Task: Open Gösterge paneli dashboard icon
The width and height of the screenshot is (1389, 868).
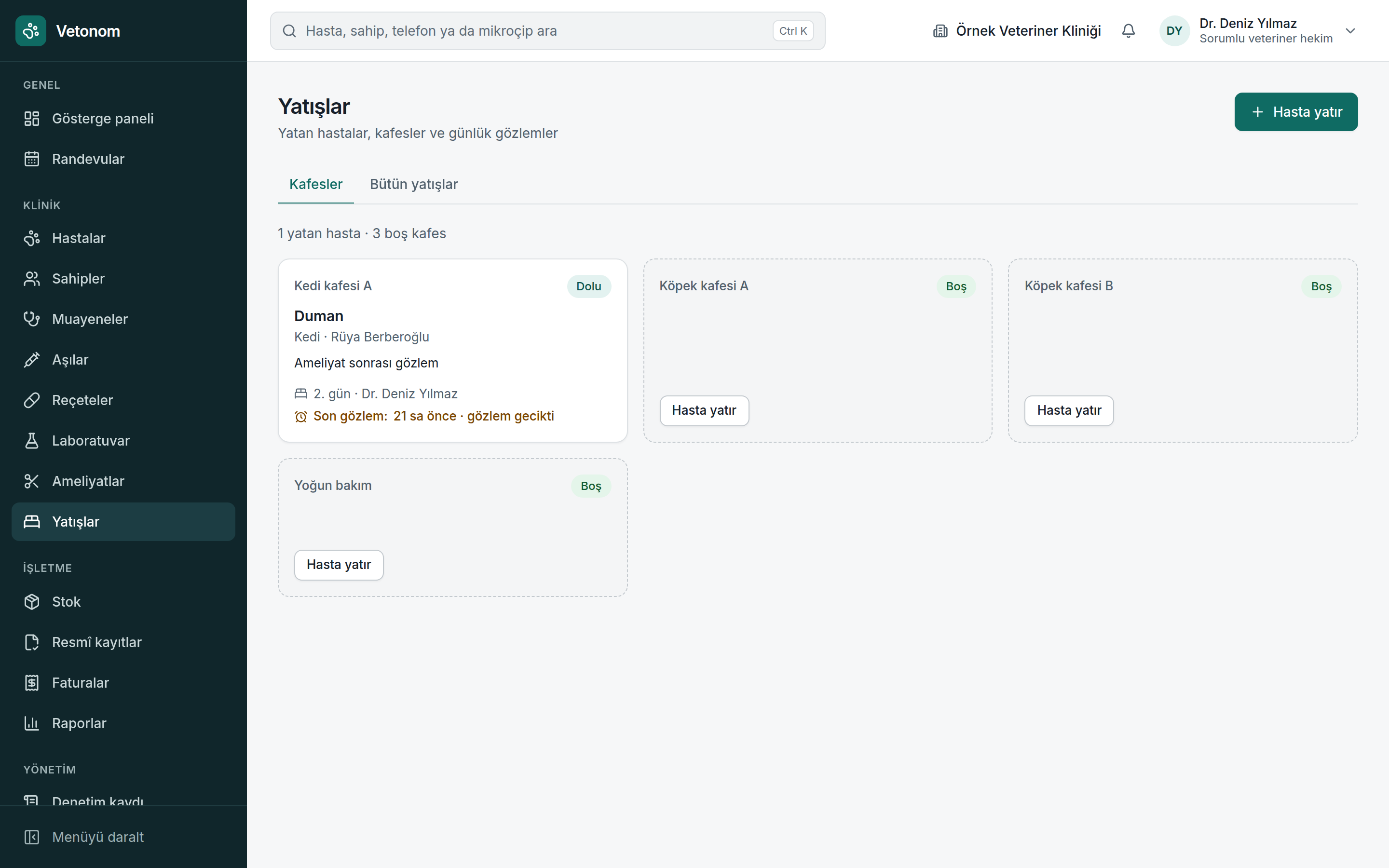Action: pyautogui.click(x=31, y=119)
